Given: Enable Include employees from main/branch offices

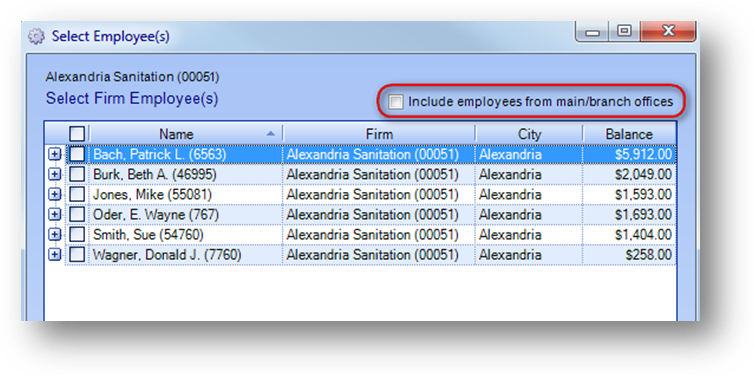Looking at the screenshot, I should tap(396, 102).
